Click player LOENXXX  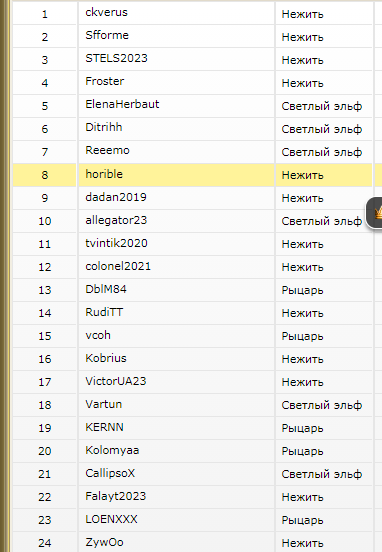pos(111,519)
